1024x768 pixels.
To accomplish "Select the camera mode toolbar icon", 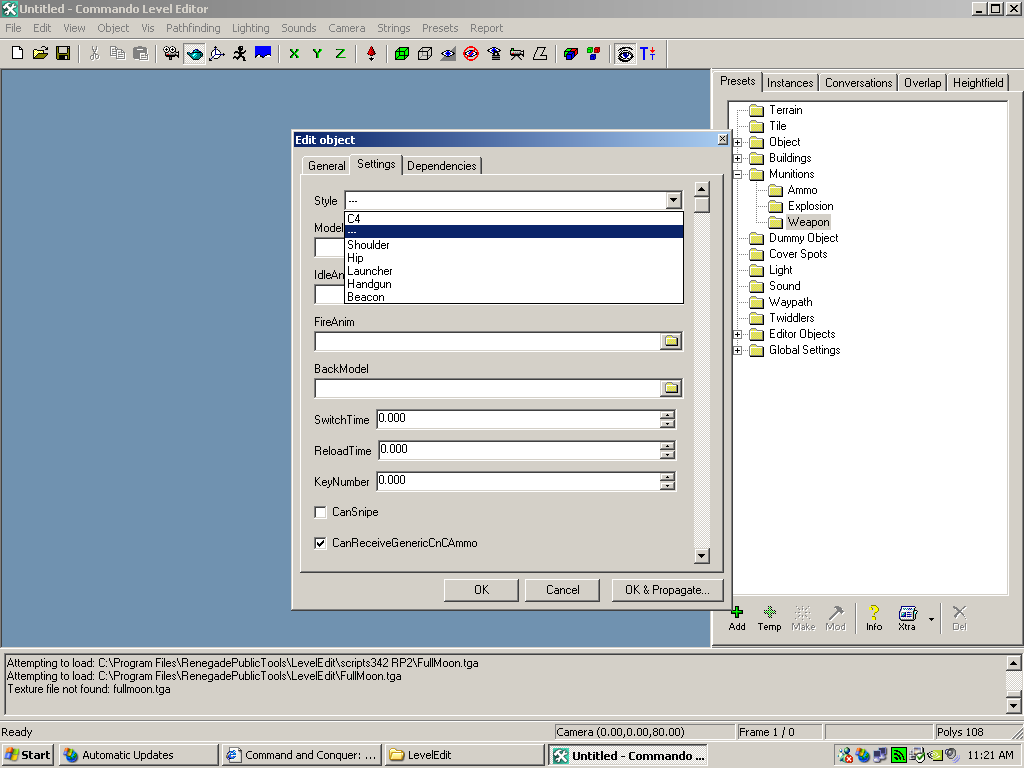I will click(171, 54).
